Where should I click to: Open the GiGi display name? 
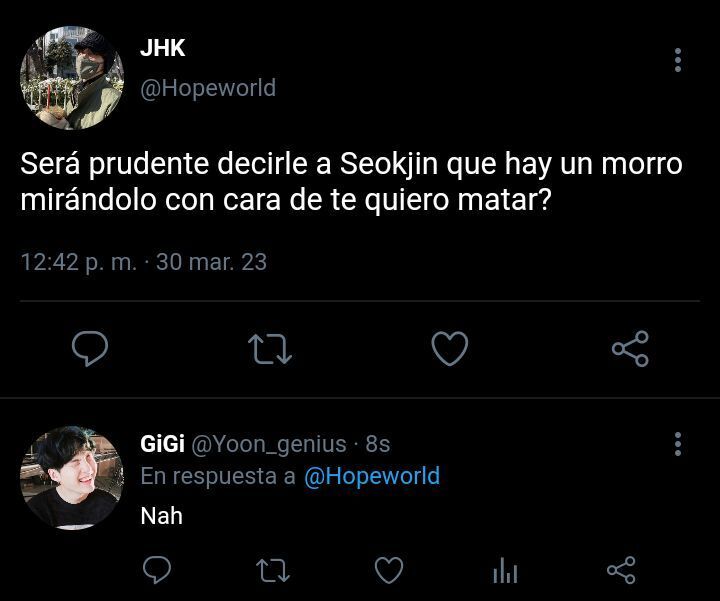point(163,444)
